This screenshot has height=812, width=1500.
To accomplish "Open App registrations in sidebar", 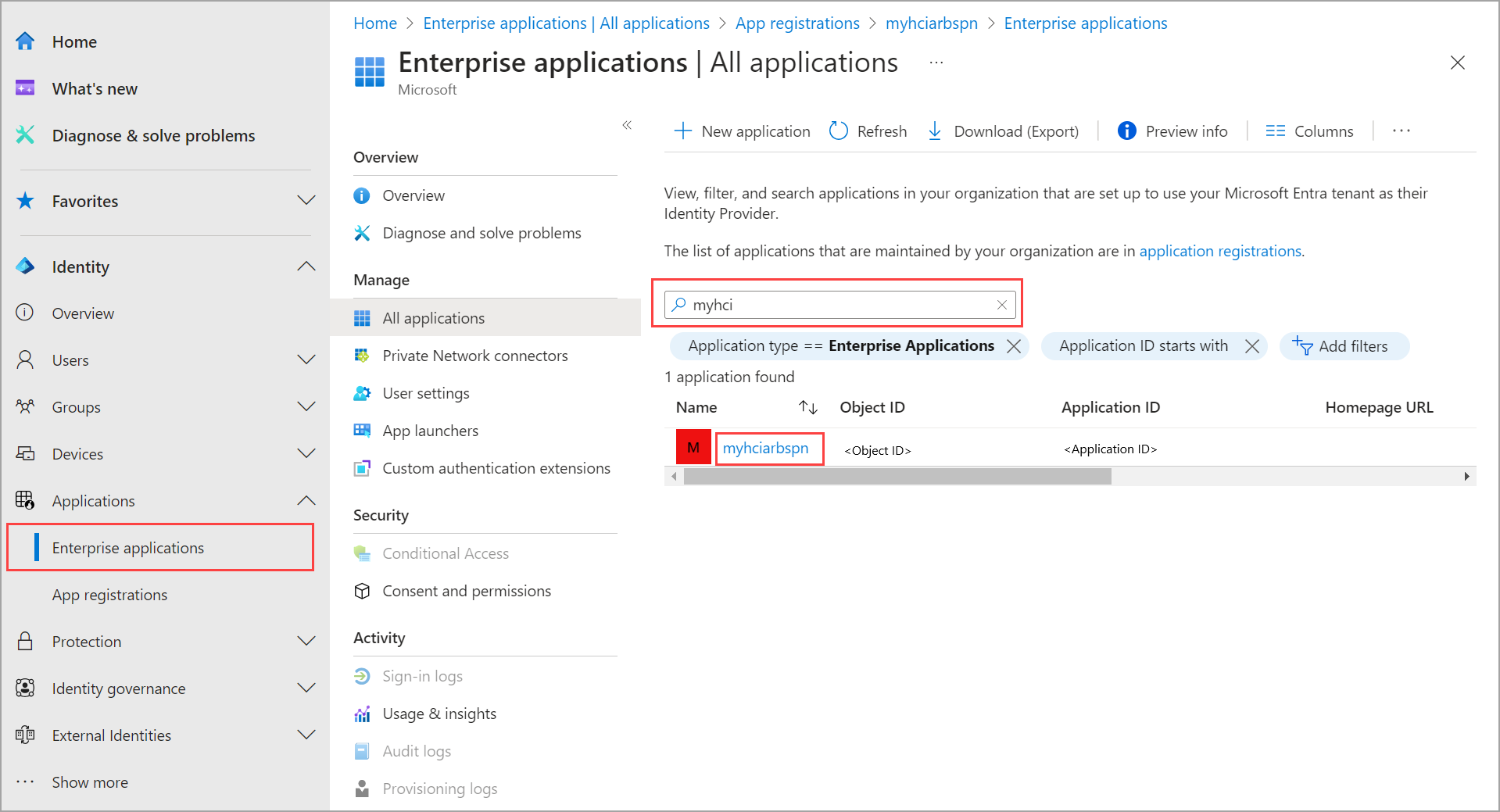I will pyautogui.click(x=109, y=595).
